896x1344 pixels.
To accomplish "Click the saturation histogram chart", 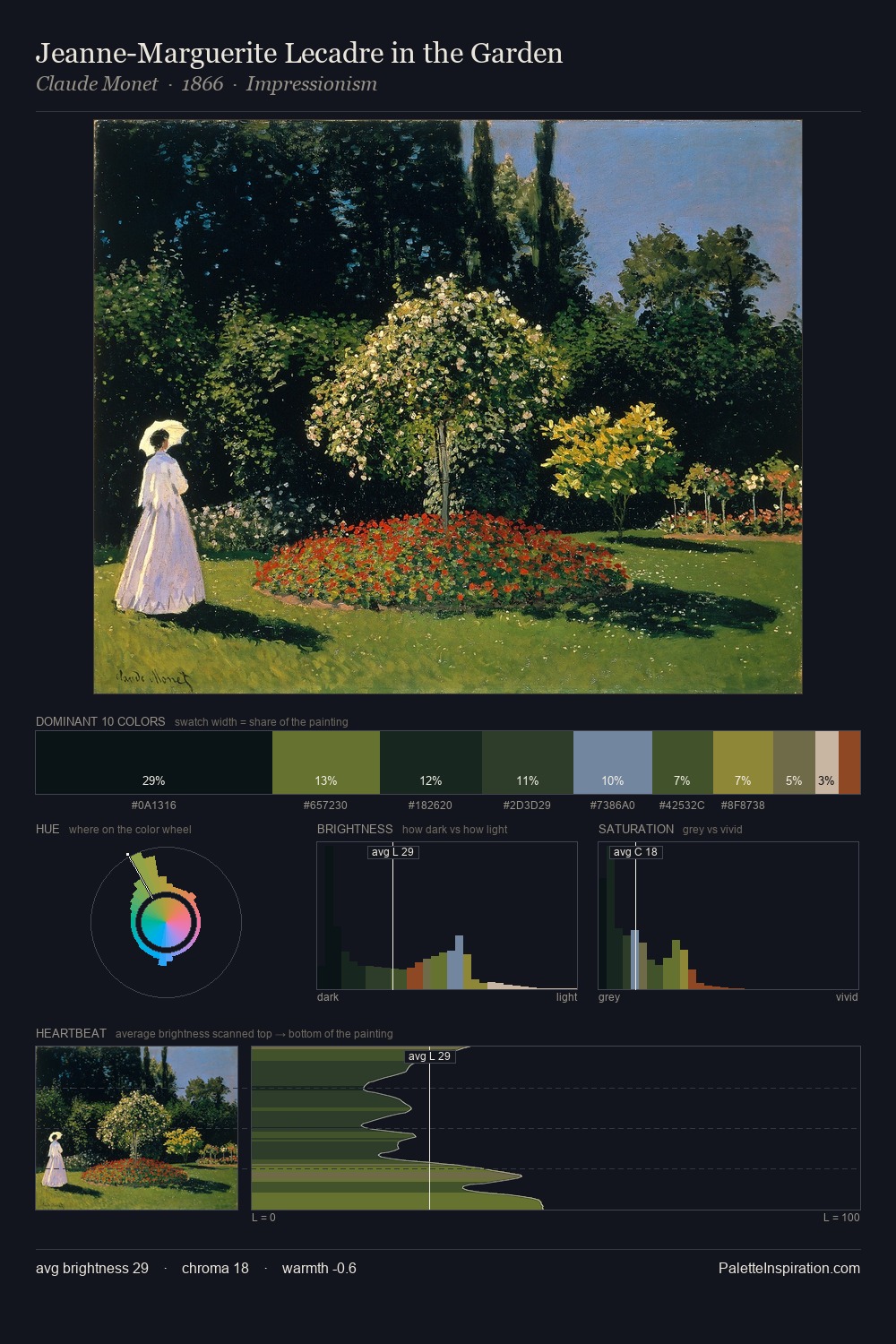I will [x=728, y=916].
